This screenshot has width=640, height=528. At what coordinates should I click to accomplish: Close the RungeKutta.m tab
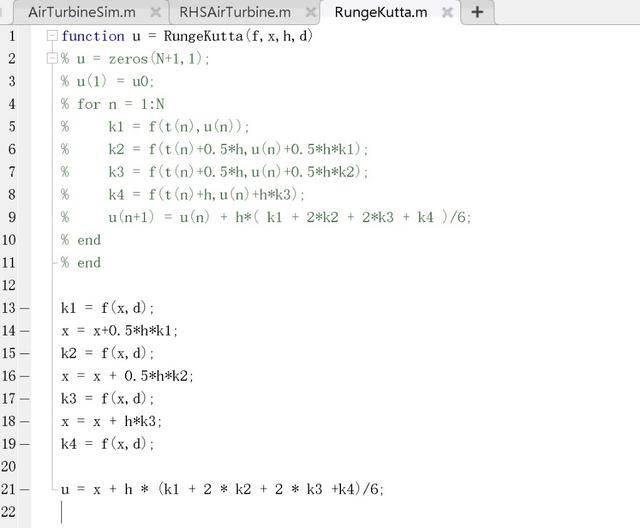pos(447,13)
